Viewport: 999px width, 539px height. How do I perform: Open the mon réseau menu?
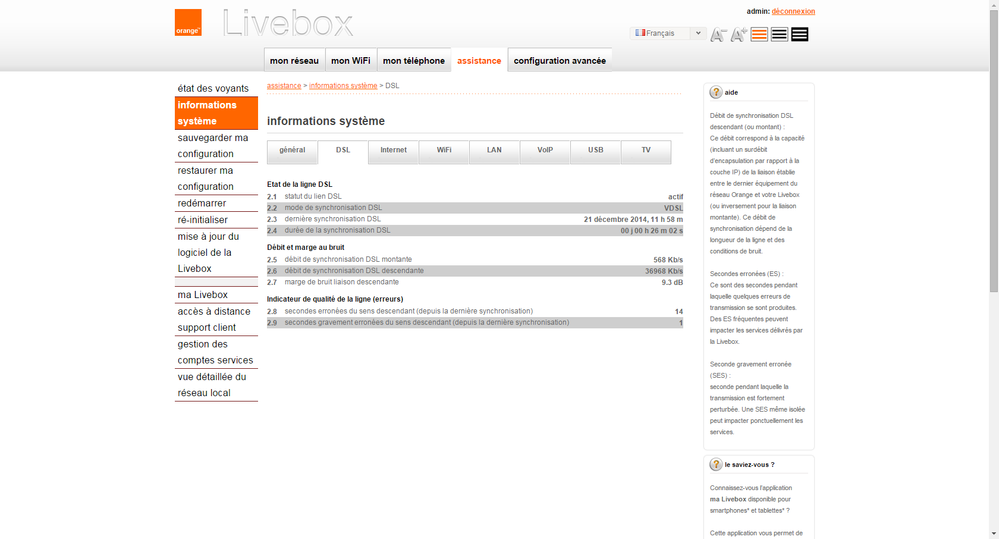tap(294, 61)
